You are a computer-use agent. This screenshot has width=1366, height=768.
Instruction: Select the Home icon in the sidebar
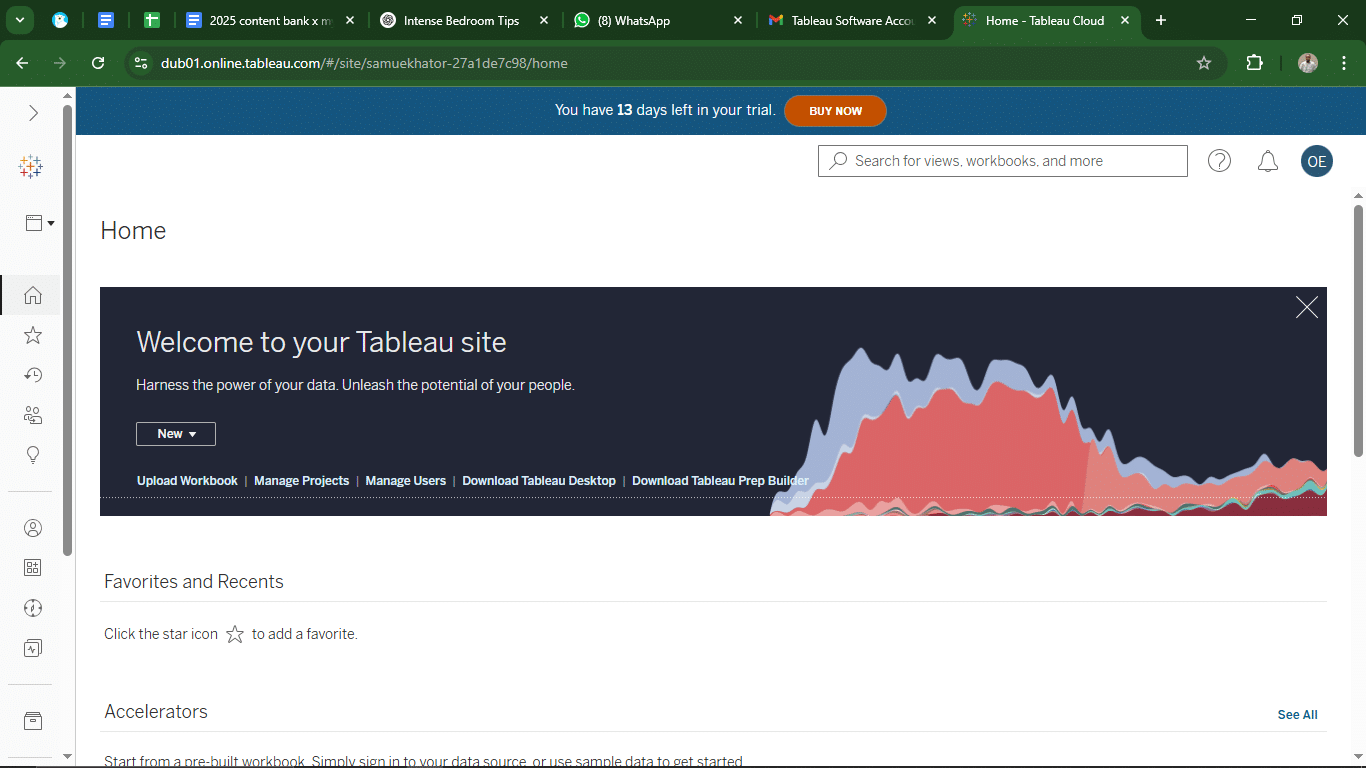(x=32, y=295)
